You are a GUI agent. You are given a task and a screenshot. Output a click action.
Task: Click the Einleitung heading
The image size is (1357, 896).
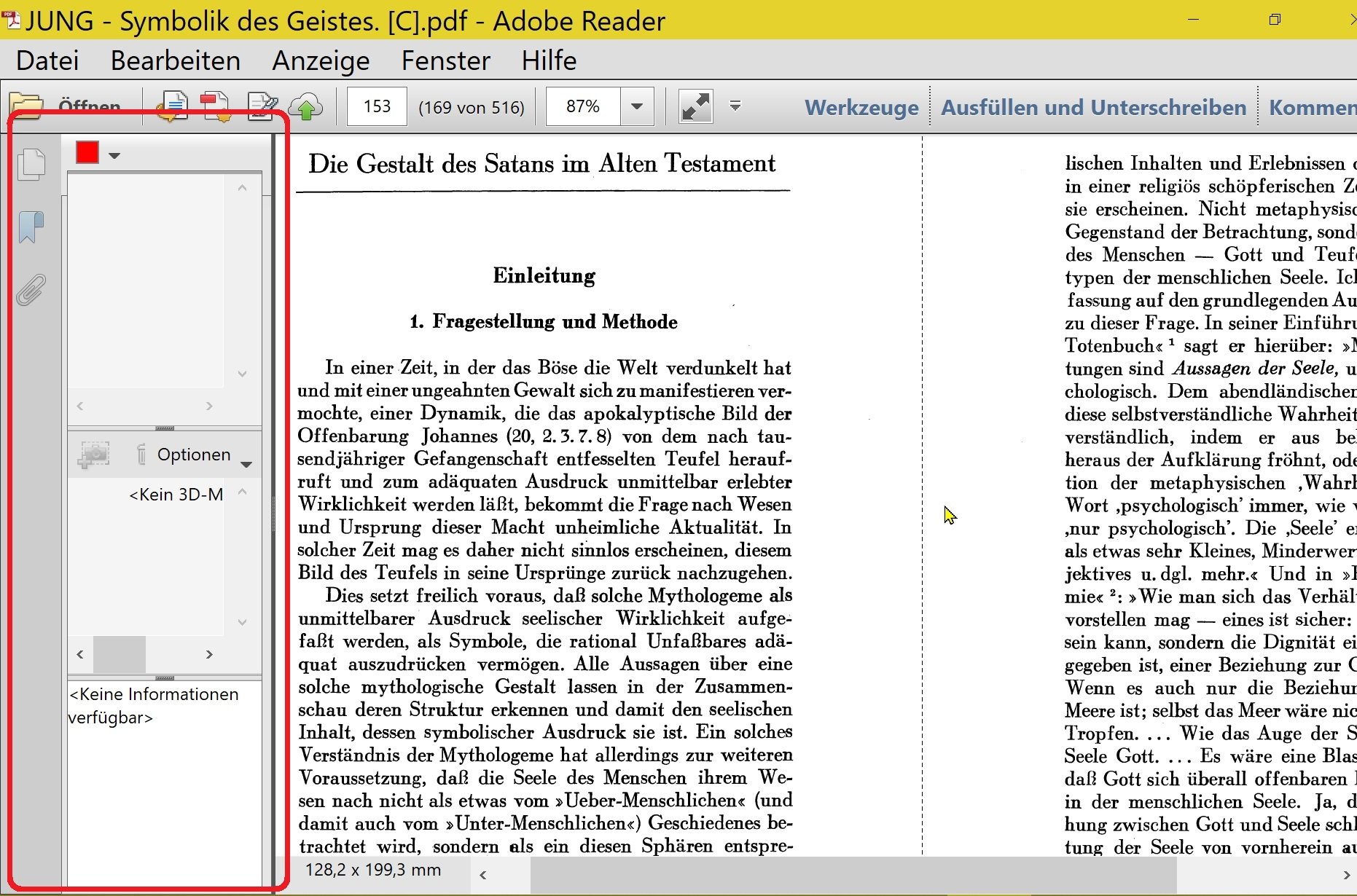(x=544, y=275)
